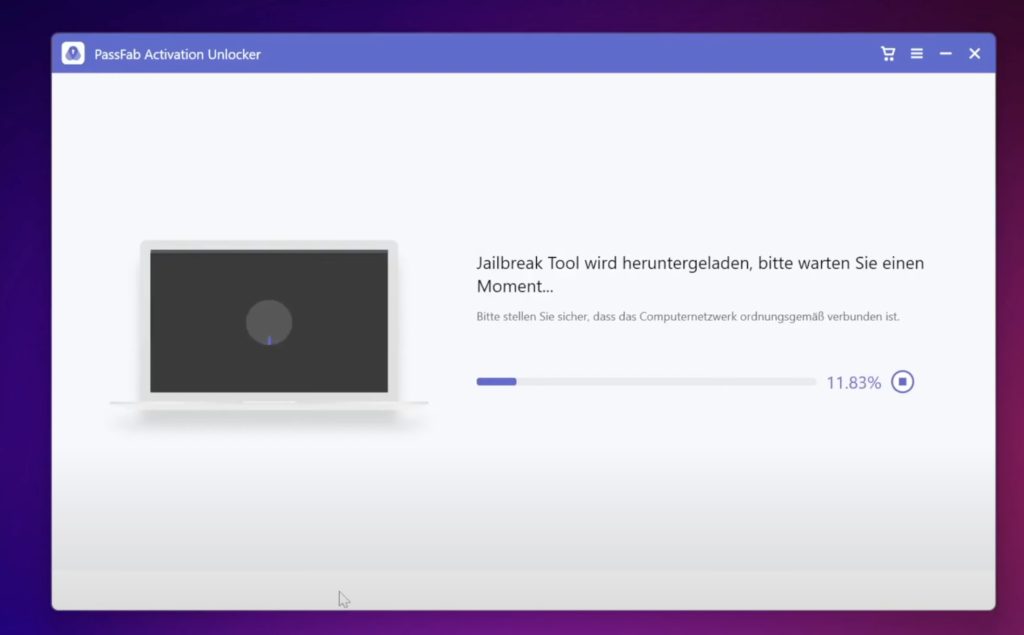The width and height of the screenshot is (1024, 635).
Task: Stop the jailbreak tool download
Action: pyautogui.click(x=903, y=382)
